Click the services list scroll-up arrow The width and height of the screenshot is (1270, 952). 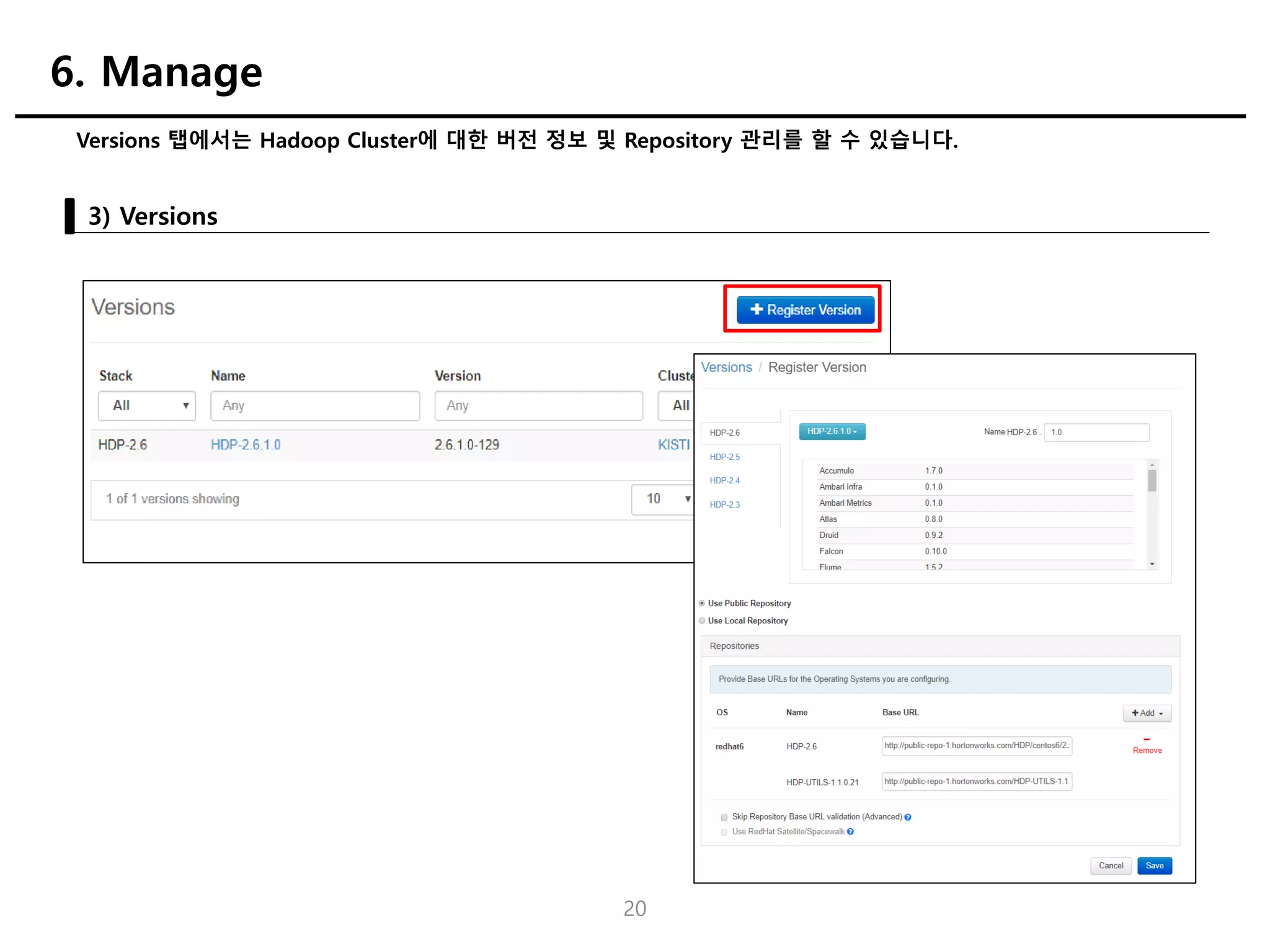[x=1152, y=464]
